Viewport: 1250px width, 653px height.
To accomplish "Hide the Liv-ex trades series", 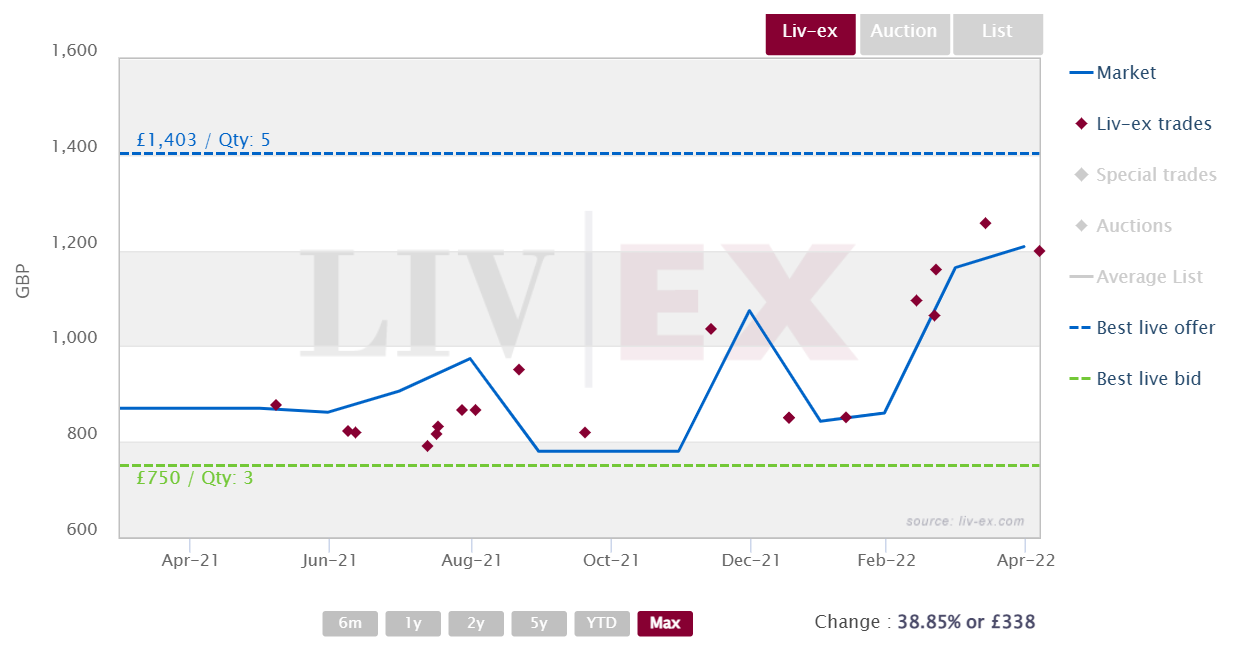I will pos(1143,124).
